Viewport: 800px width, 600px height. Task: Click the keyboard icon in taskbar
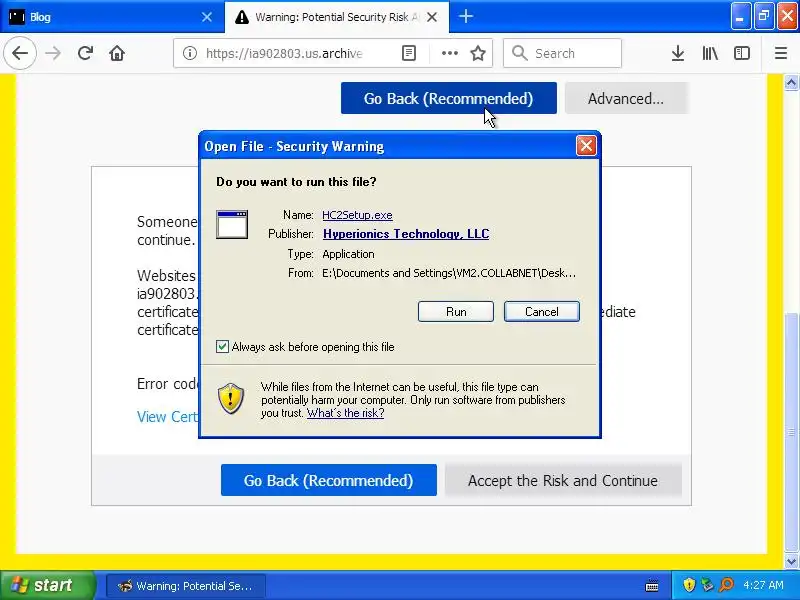652,585
